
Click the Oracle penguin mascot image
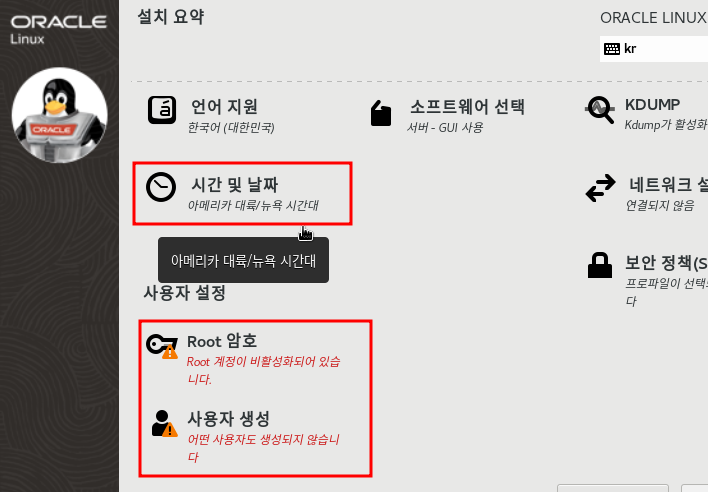(x=59, y=115)
